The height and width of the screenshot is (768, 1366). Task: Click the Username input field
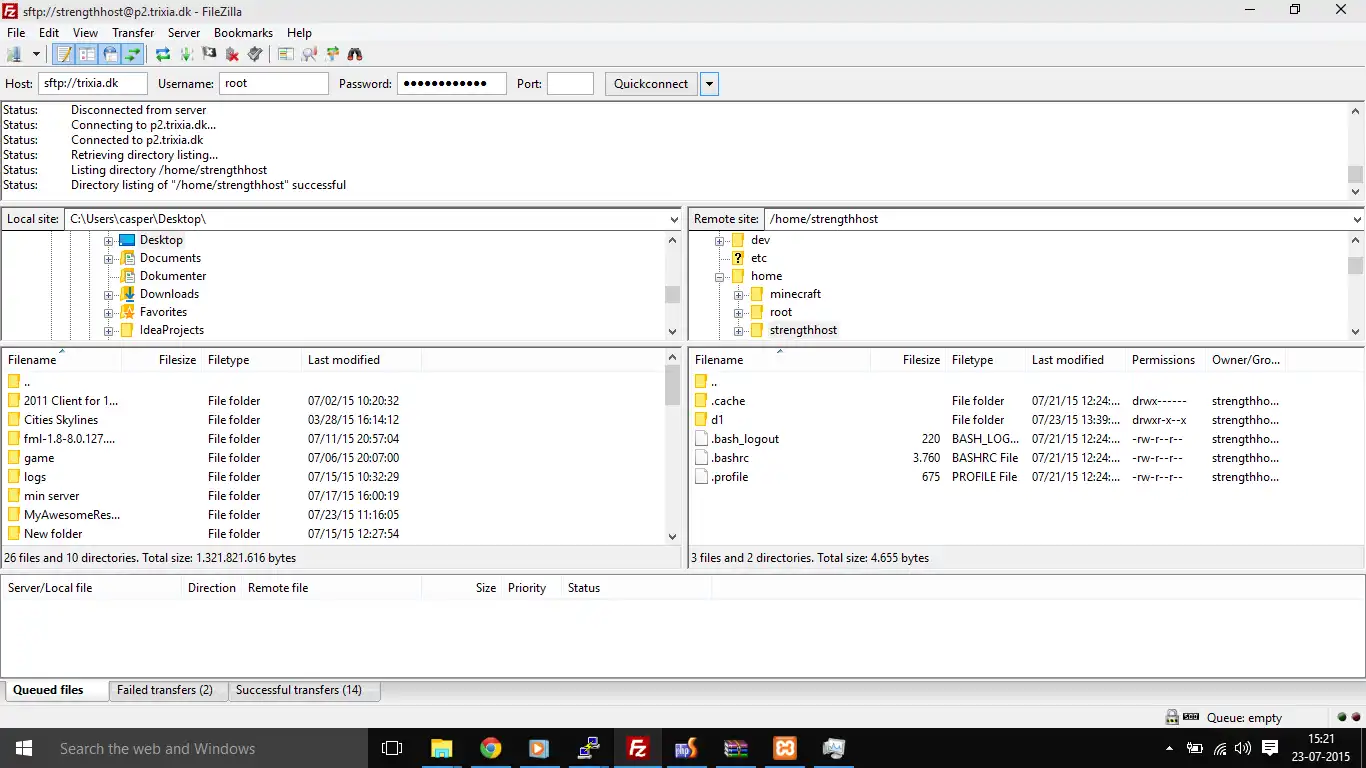pos(274,84)
